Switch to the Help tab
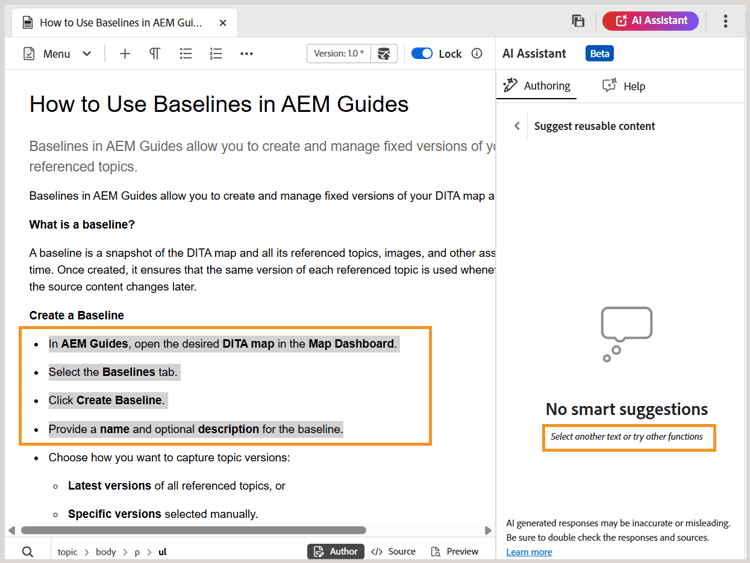The width and height of the screenshot is (750, 563). coord(624,86)
